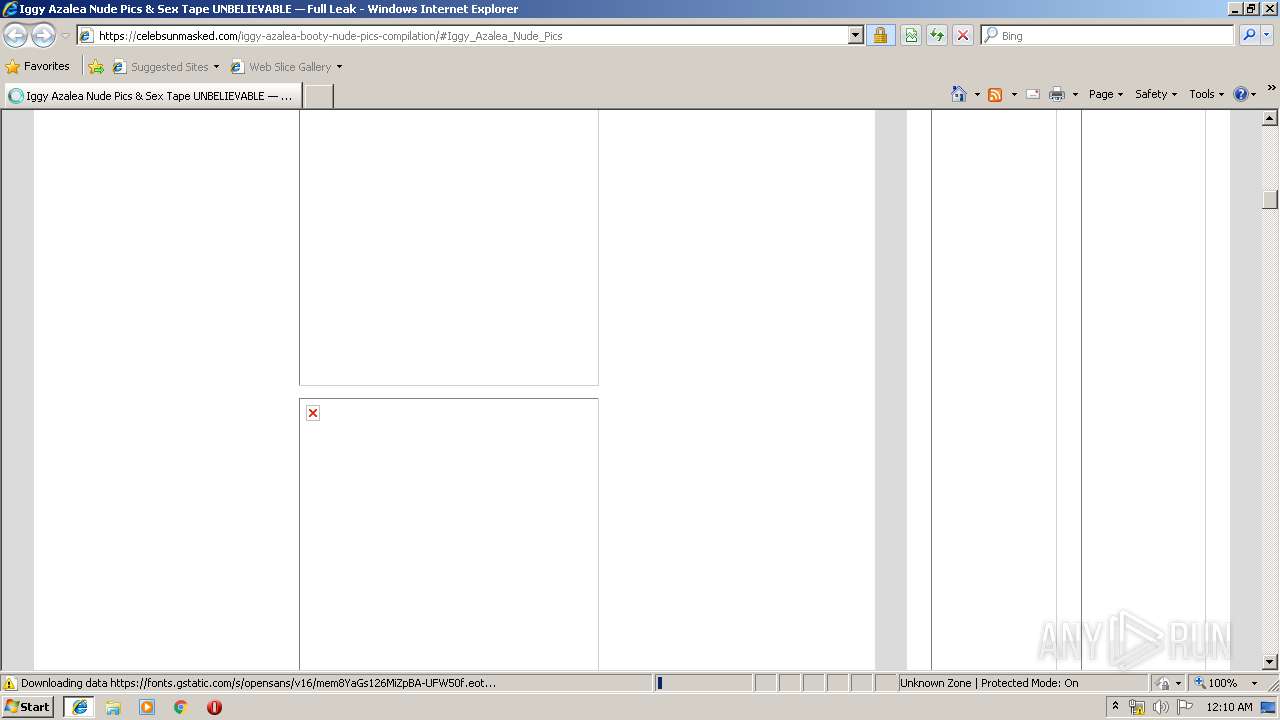1280x720 pixels.
Task: Open the Page menu
Action: click(1106, 94)
